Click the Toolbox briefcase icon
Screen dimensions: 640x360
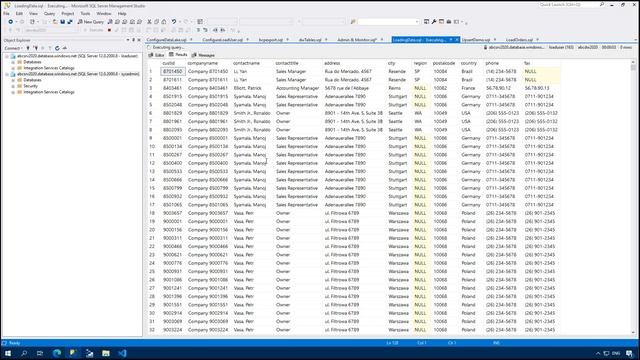[x=449, y=22]
